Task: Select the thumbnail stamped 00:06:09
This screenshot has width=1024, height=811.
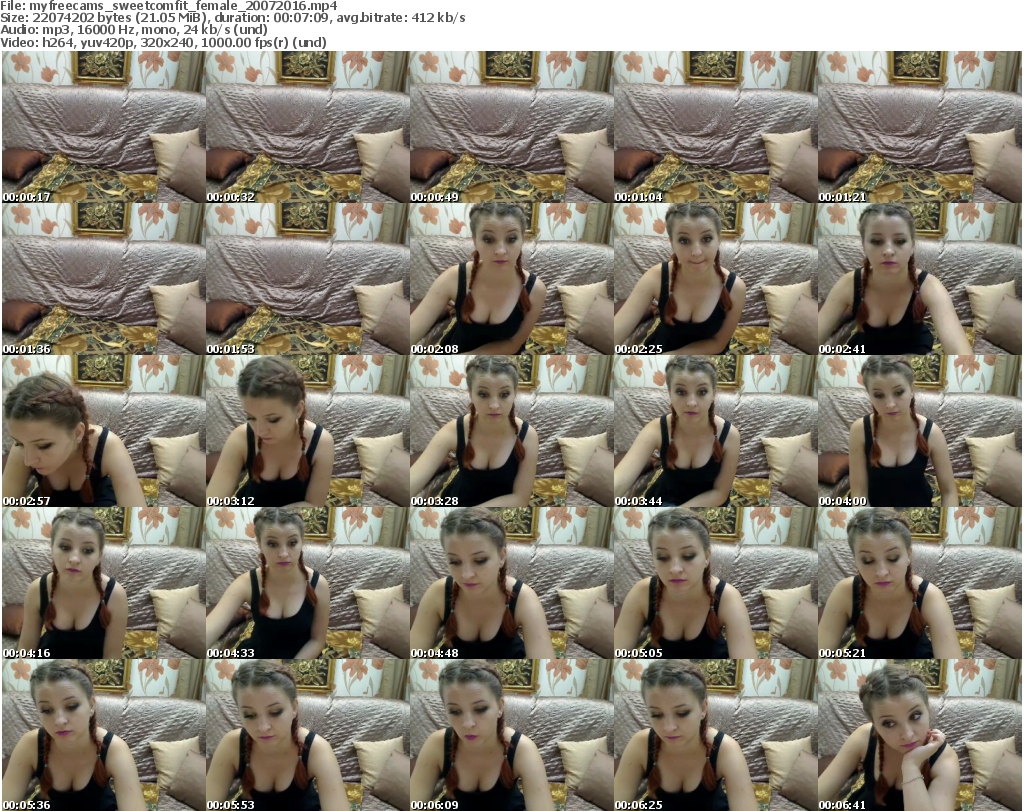Action: pos(511,735)
